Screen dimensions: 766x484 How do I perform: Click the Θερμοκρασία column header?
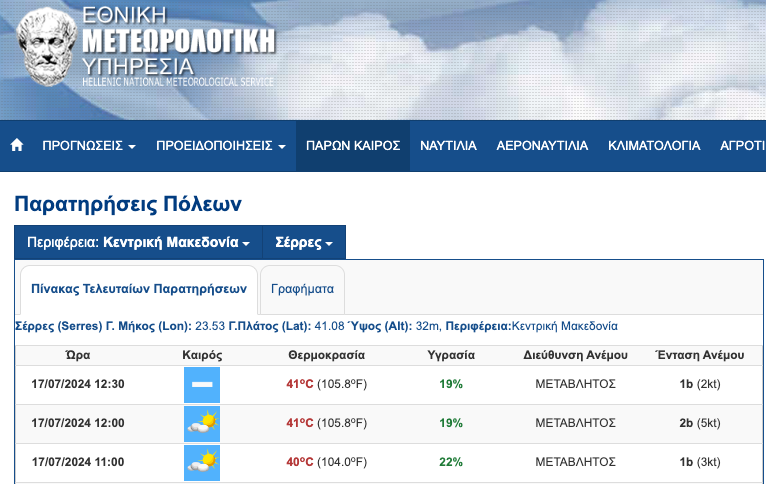click(x=326, y=355)
